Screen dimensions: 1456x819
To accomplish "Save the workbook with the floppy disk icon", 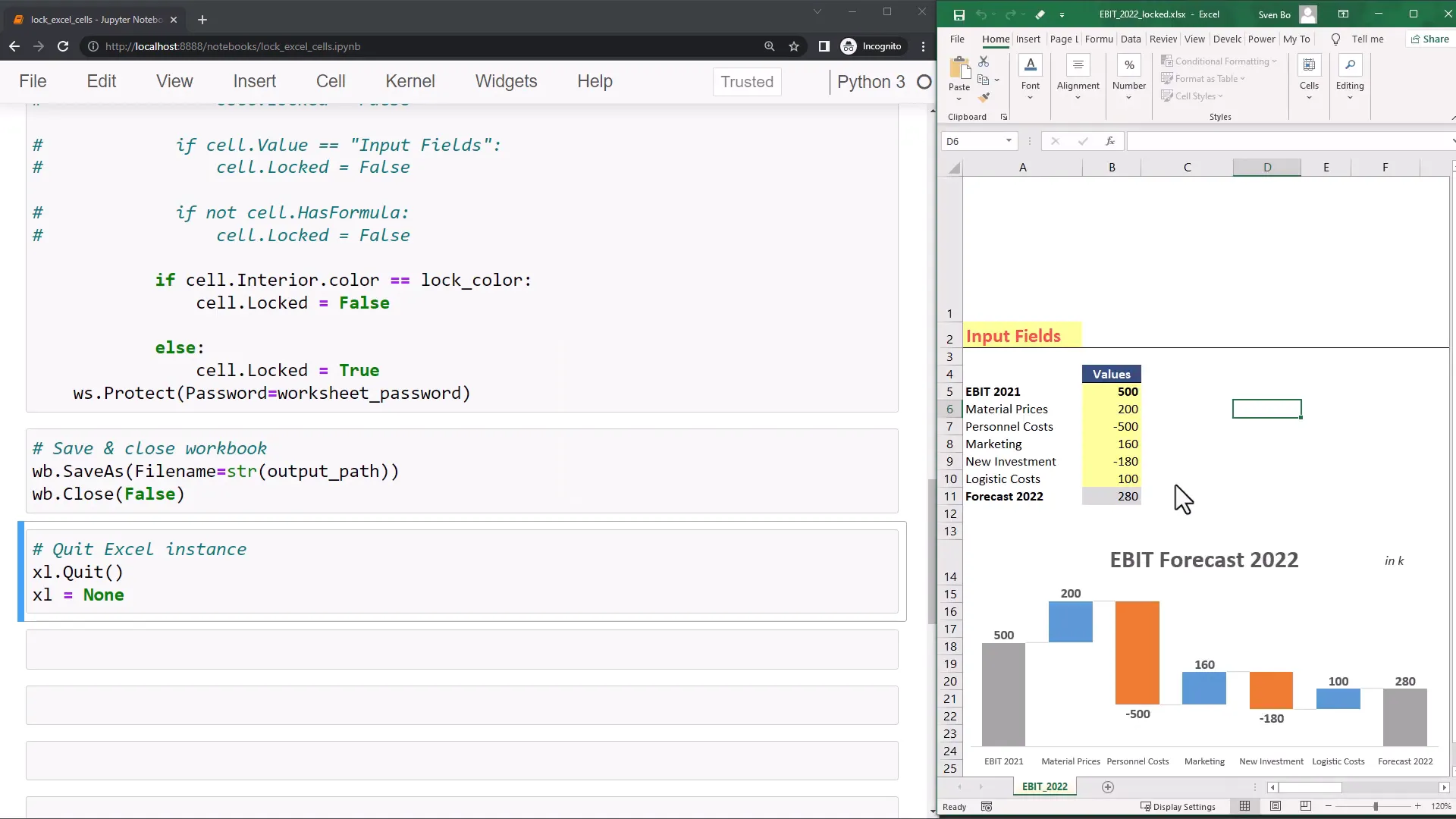I will (959, 14).
